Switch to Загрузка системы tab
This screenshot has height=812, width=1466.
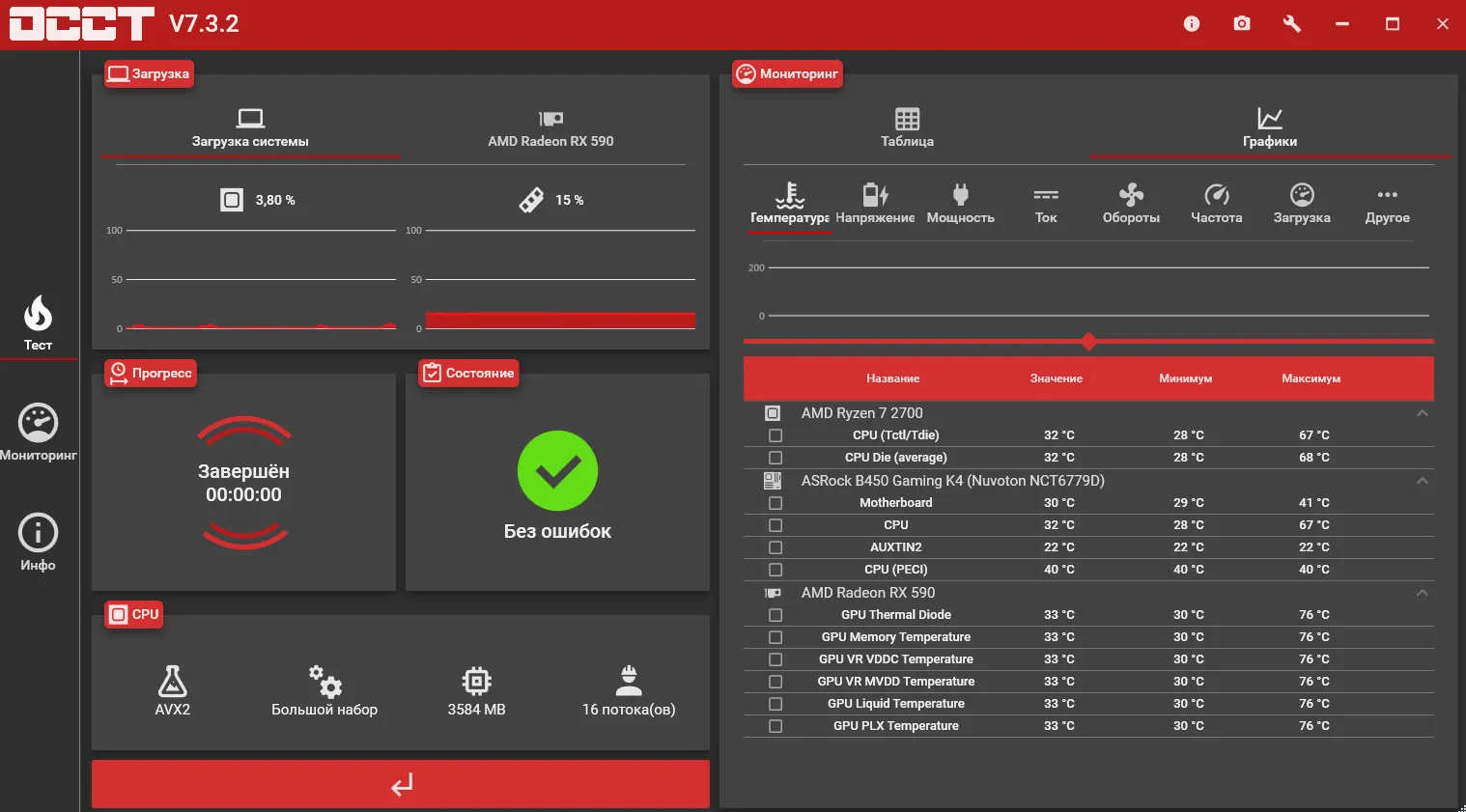[x=250, y=128]
